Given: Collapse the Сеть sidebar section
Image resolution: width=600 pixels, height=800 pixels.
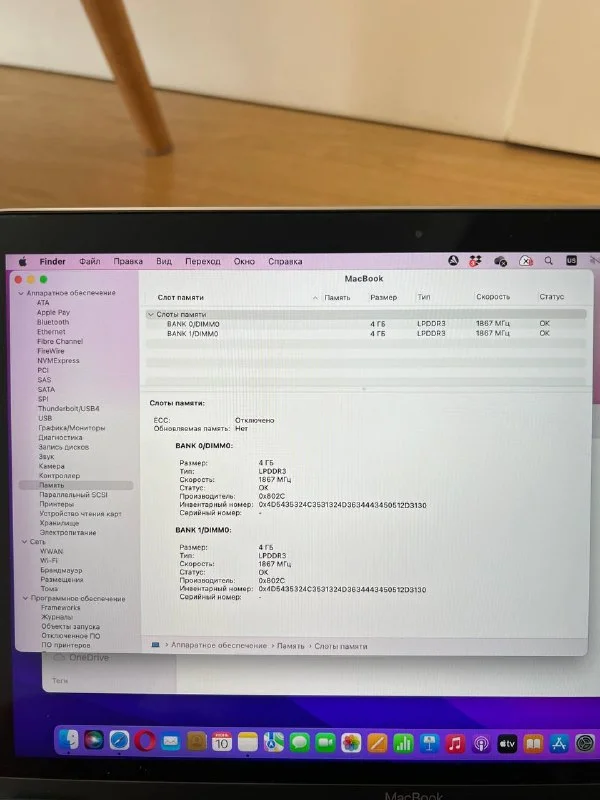Looking at the screenshot, I should tap(24, 541).
